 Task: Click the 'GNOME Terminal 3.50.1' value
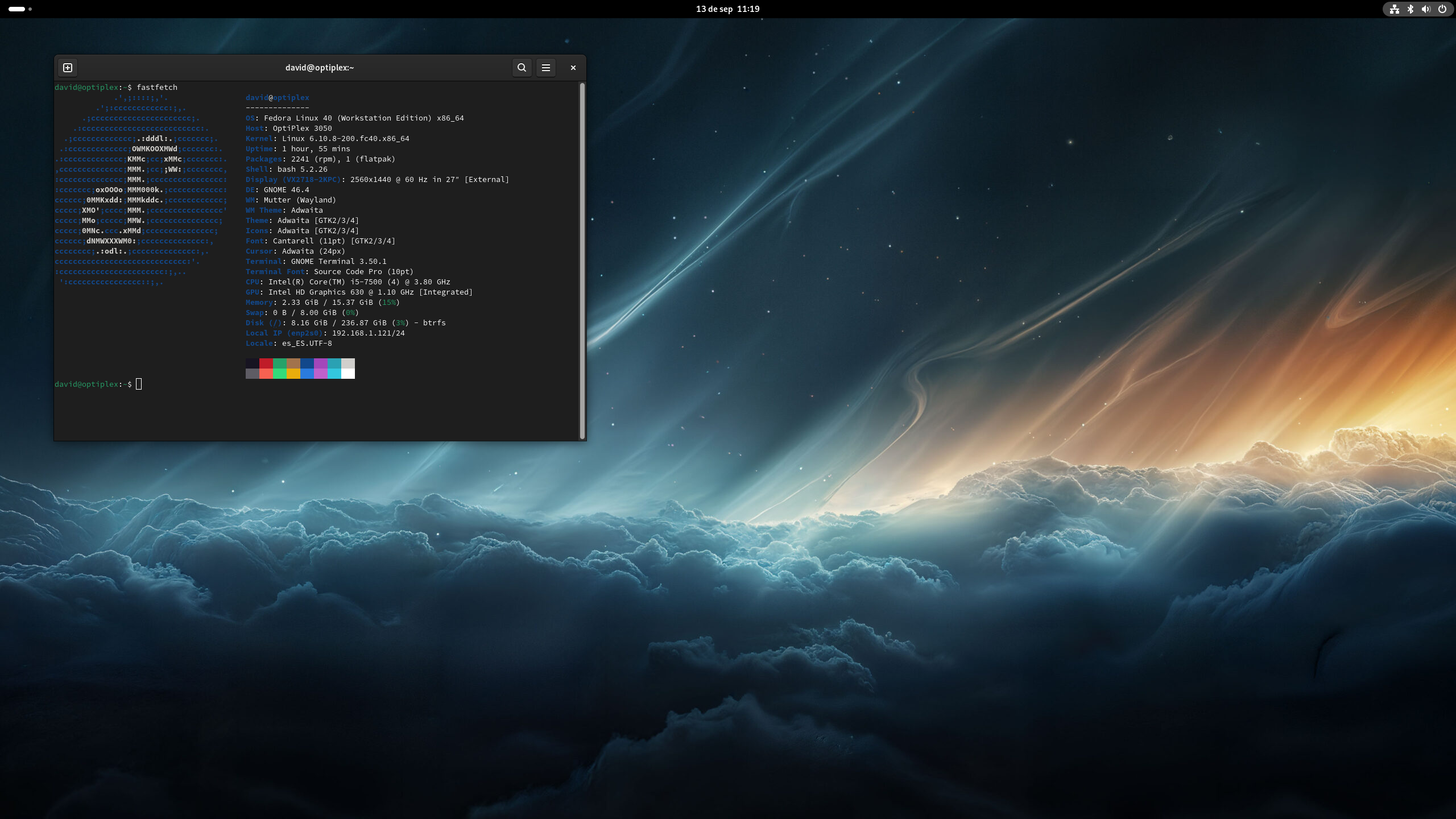[339, 262]
